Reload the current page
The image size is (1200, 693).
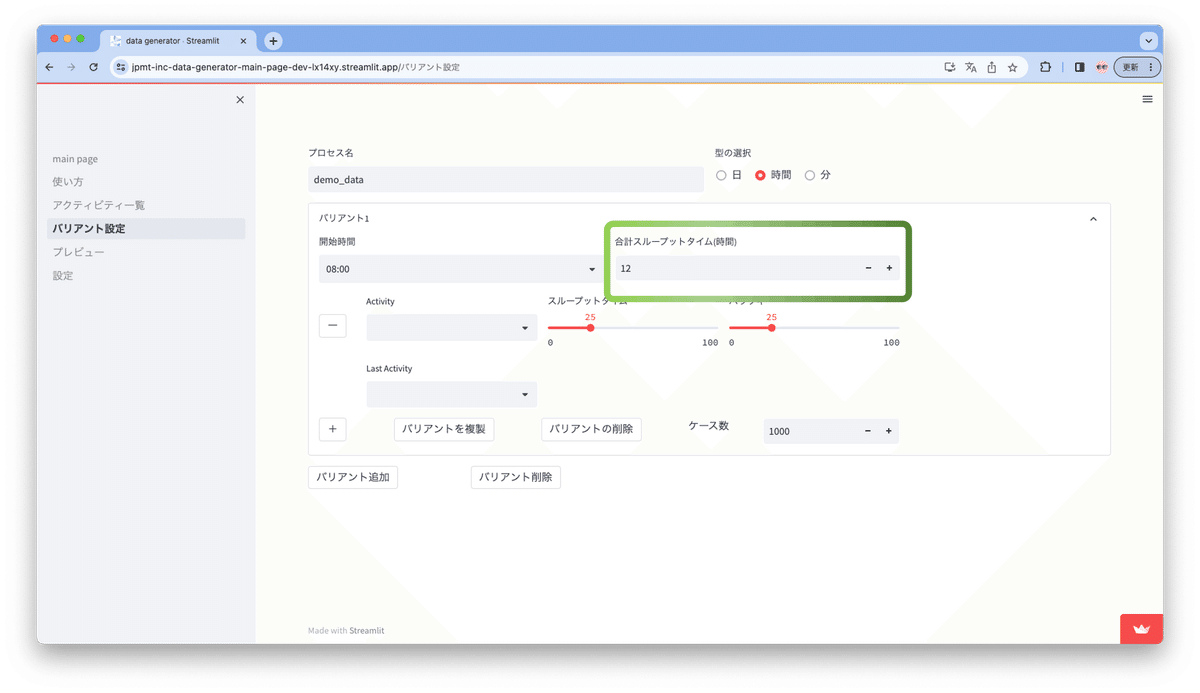[93, 67]
